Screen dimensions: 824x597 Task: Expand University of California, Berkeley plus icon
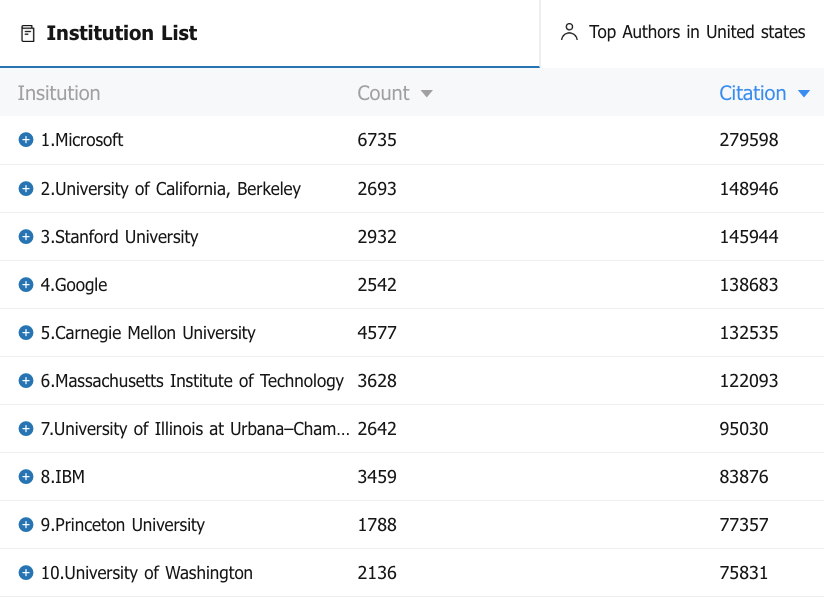[x=26, y=188]
